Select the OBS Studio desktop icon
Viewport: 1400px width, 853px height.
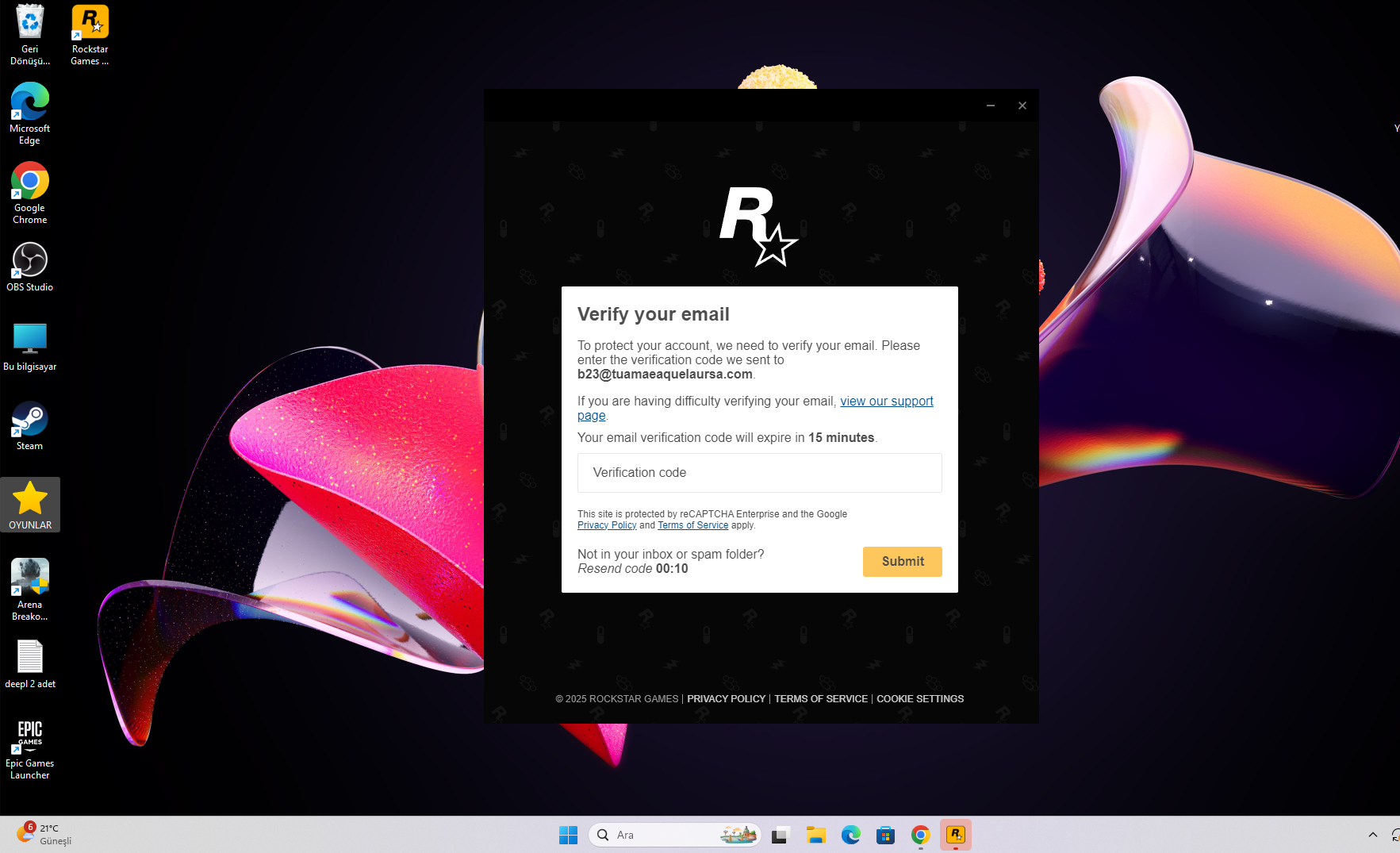(30, 267)
